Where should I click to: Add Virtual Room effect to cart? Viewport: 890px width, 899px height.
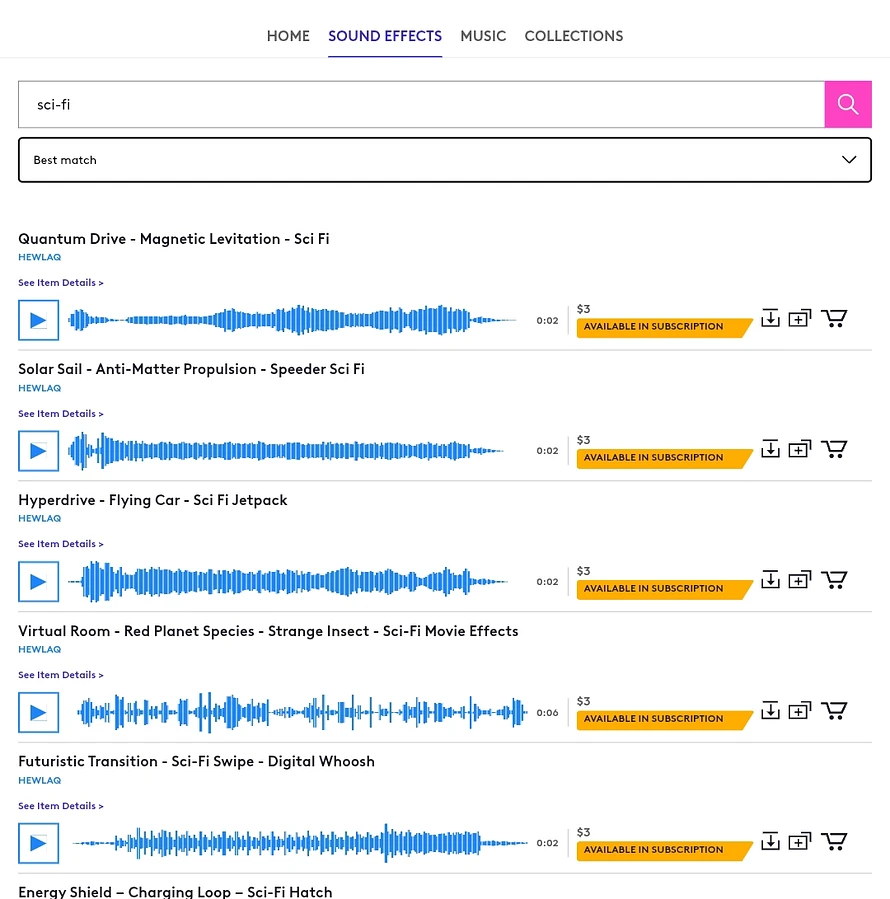click(x=834, y=710)
